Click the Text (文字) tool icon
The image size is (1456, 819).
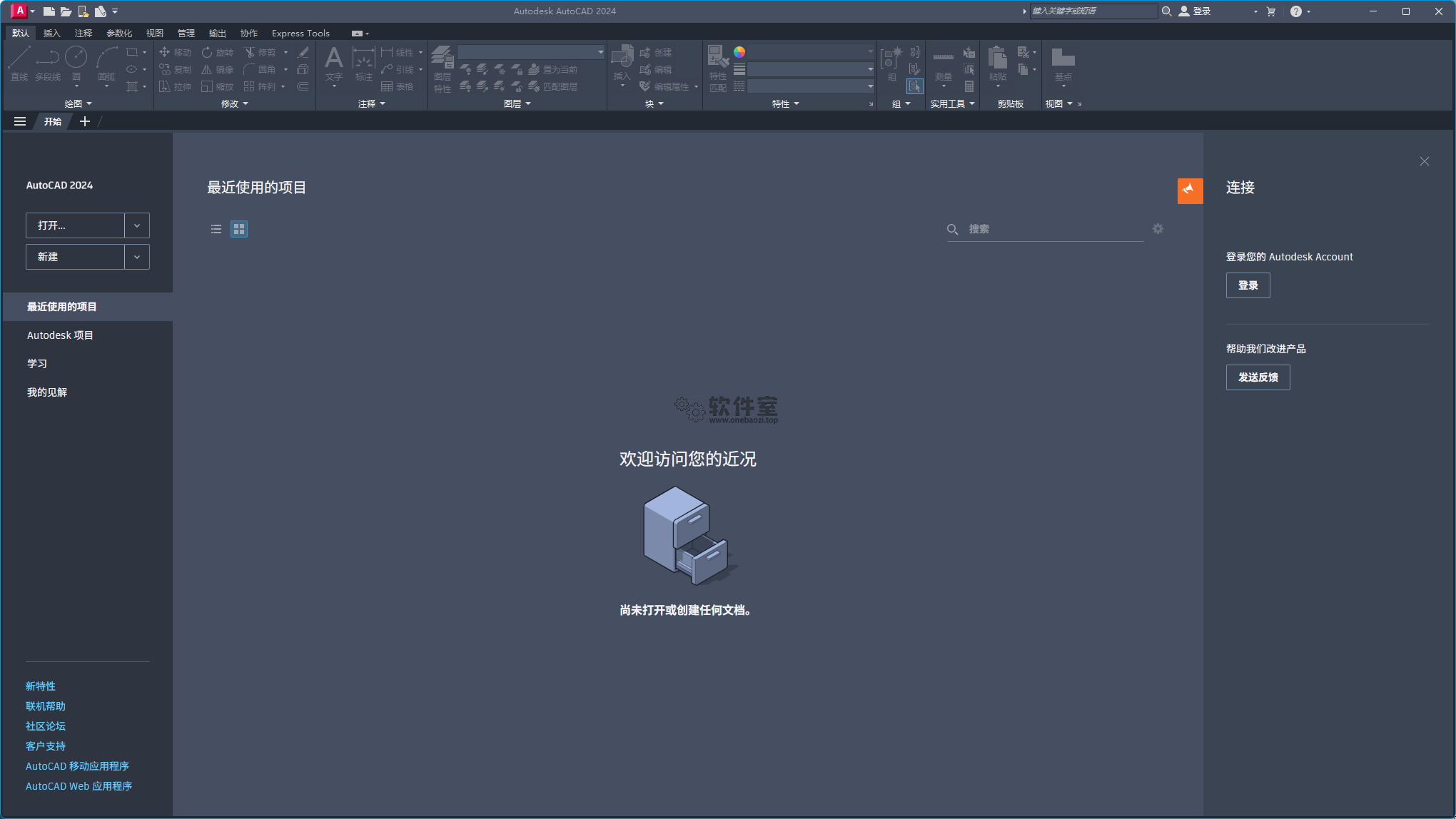(333, 58)
